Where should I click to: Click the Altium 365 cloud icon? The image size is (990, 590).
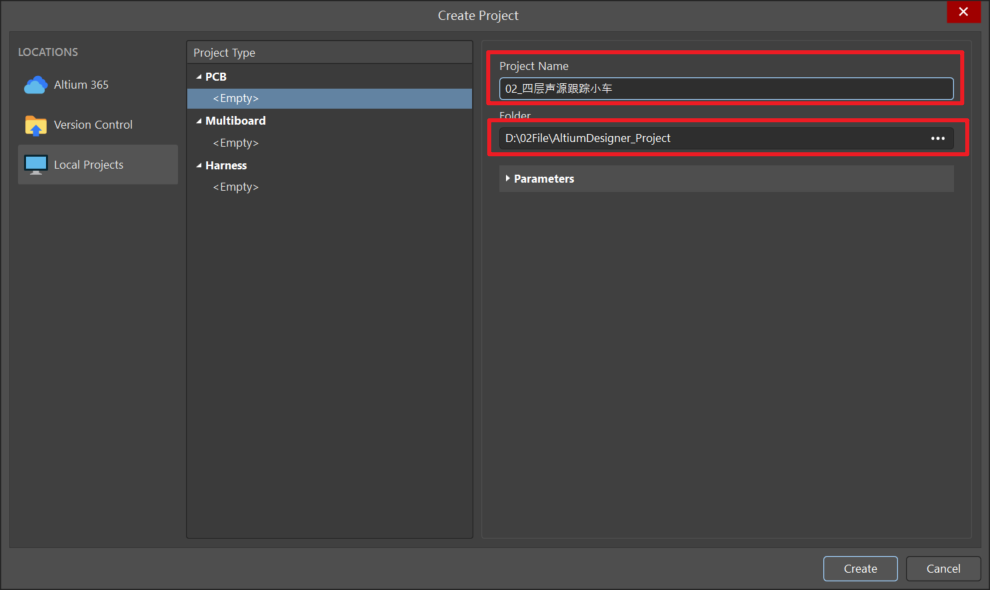pyautogui.click(x=35, y=85)
